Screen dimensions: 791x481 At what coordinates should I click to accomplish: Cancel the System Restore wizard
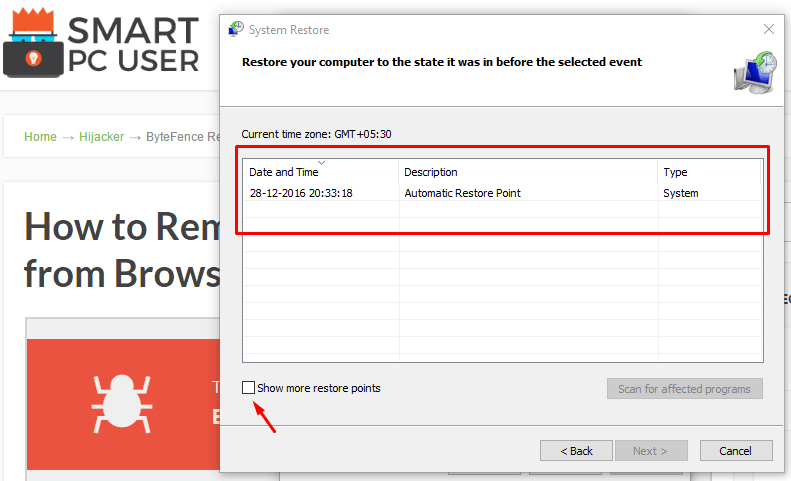coord(736,451)
